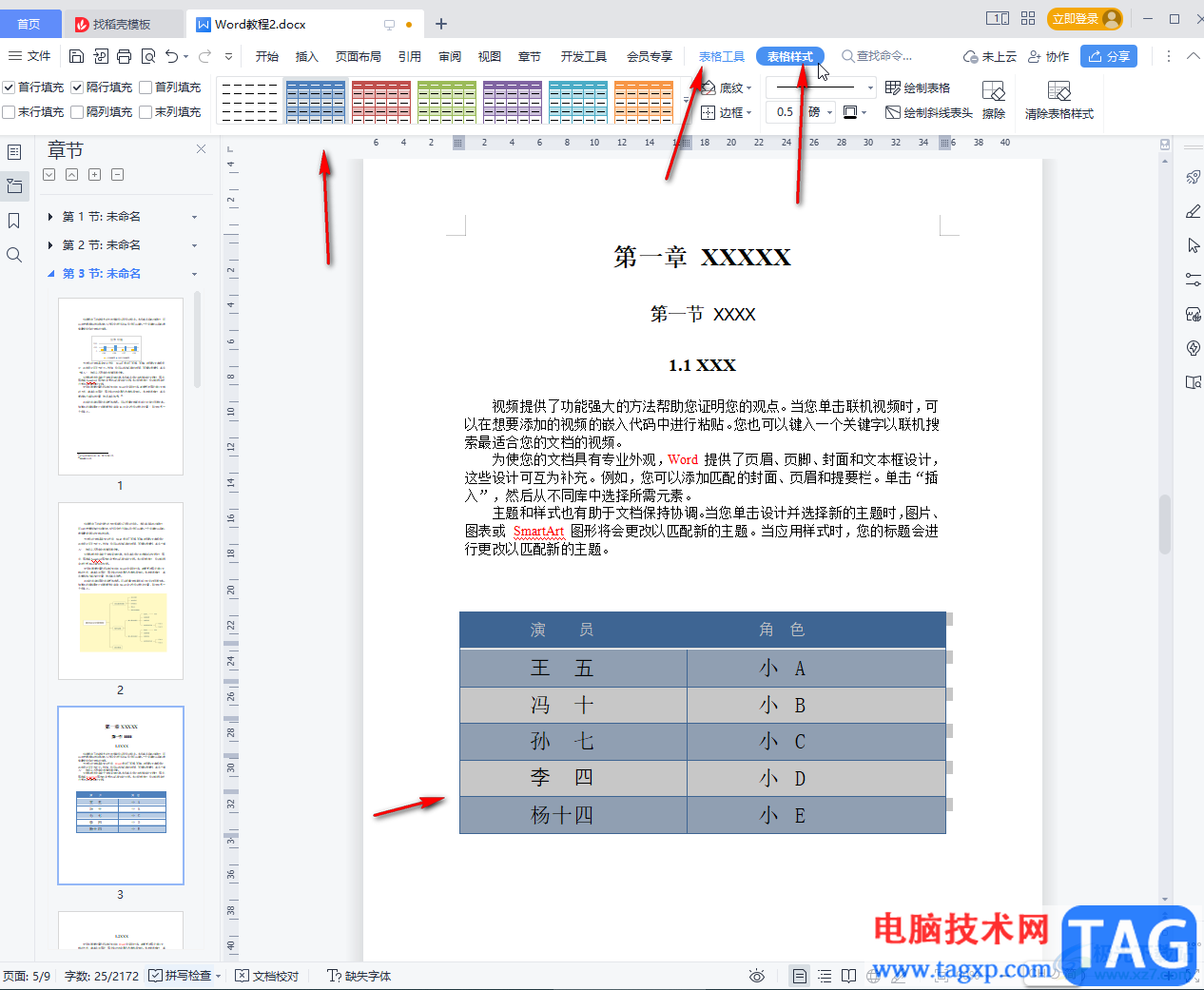Click the app grid icon in title bar
The height and width of the screenshot is (990, 1204).
click(x=1028, y=18)
